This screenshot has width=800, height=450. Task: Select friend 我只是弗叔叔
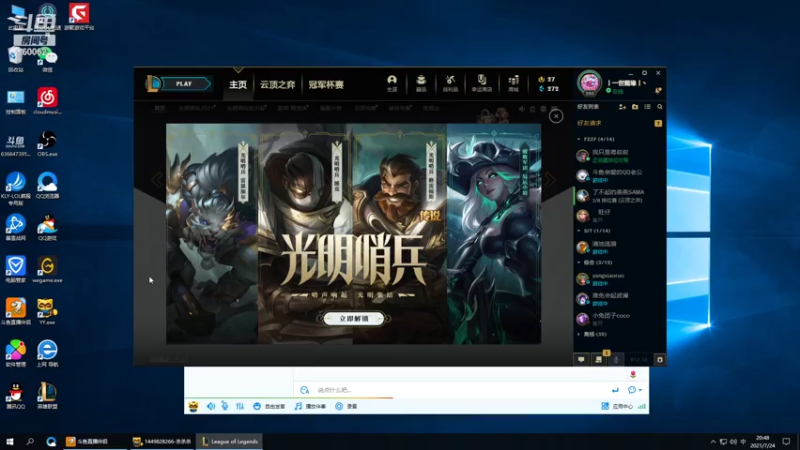point(619,156)
